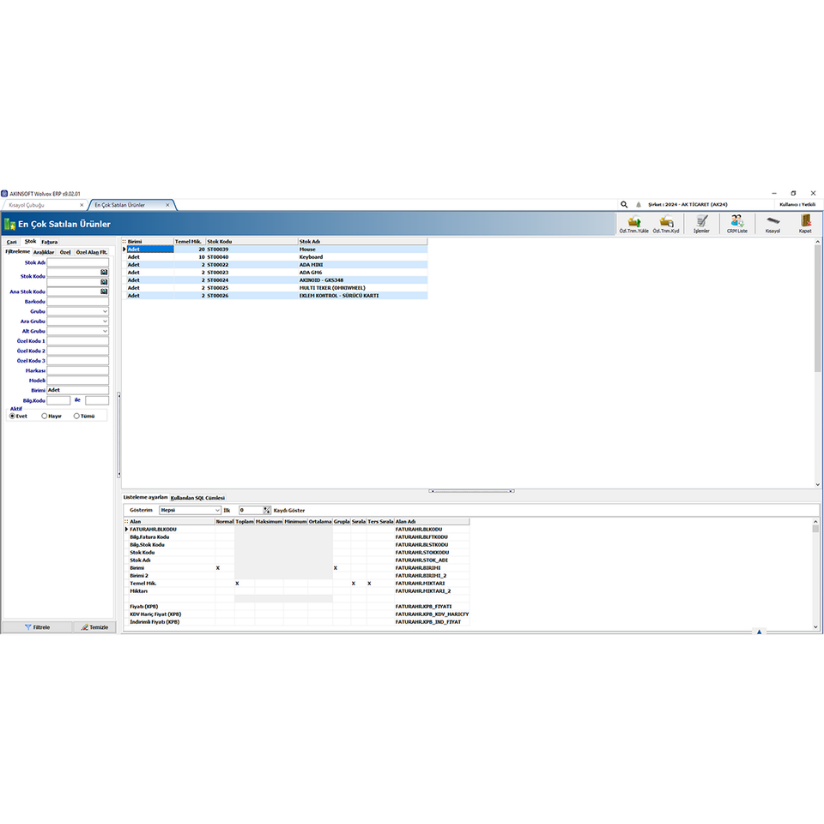Click the search magnifier icon in title bar
Image resolution: width=824 pixels, height=824 pixels.
[x=624, y=205]
